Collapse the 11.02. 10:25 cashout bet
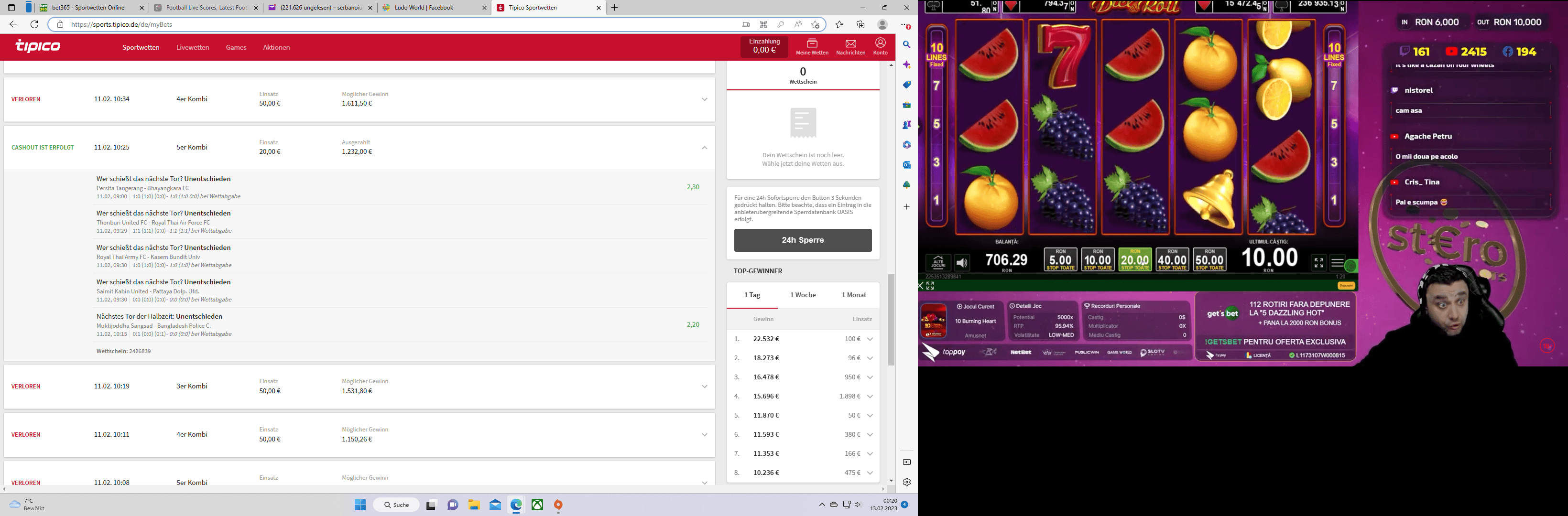This screenshot has height=516, width=1568. pyautogui.click(x=704, y=147)
